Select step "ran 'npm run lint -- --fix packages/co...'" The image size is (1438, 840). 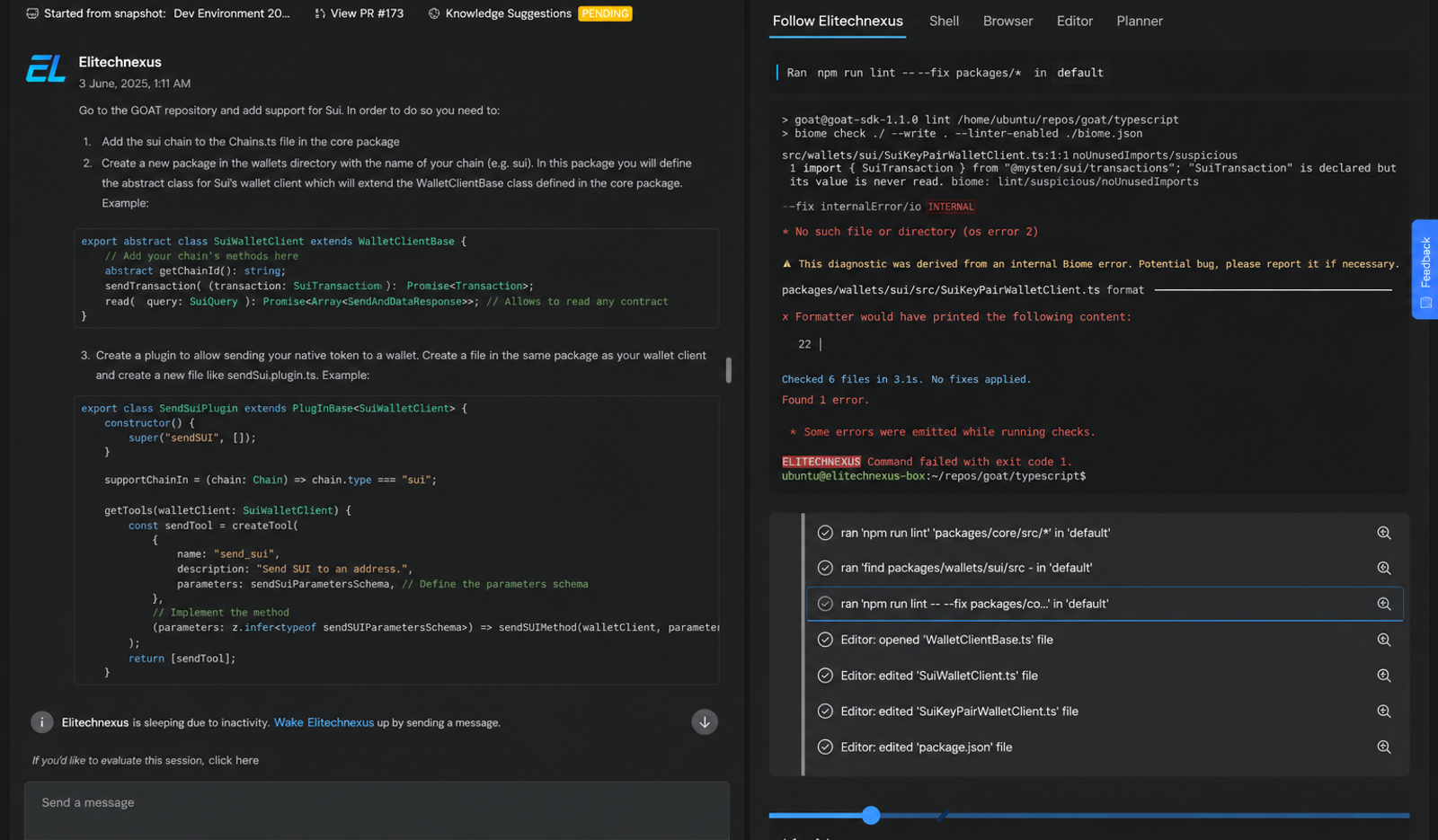click(x=1105, y=604)
